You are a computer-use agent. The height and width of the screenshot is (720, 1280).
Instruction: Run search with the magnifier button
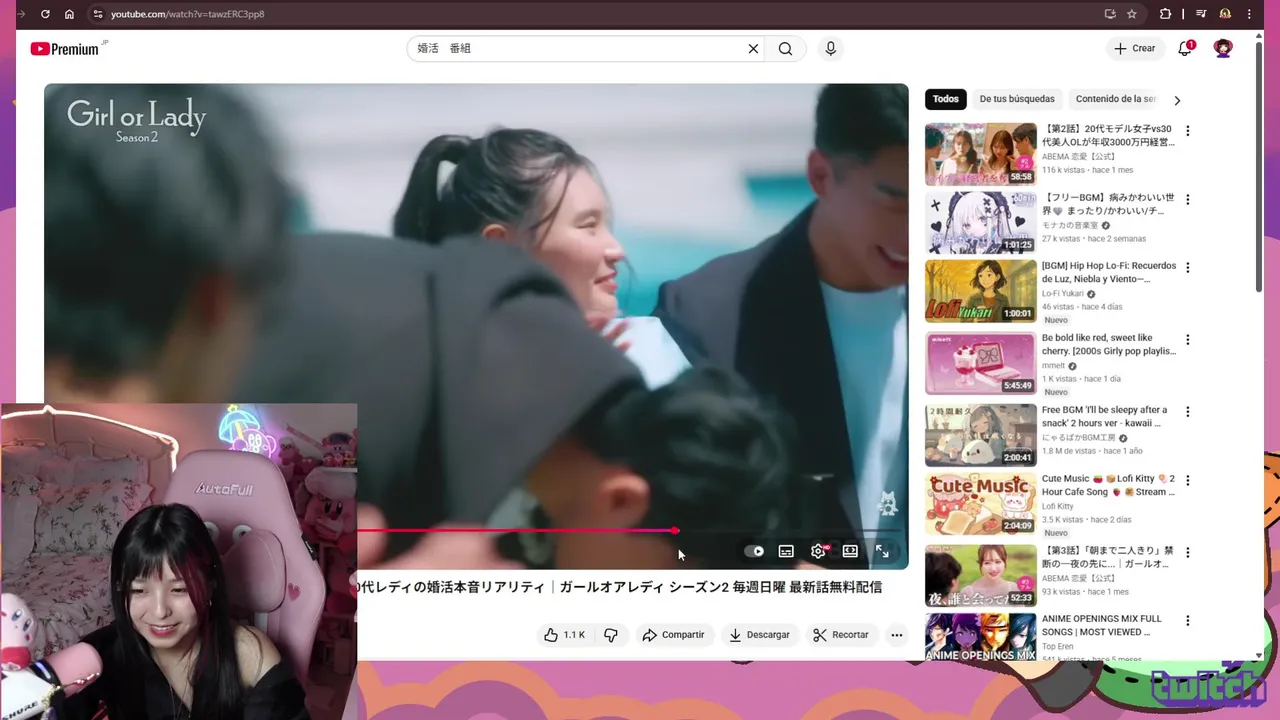click(786, 49)
